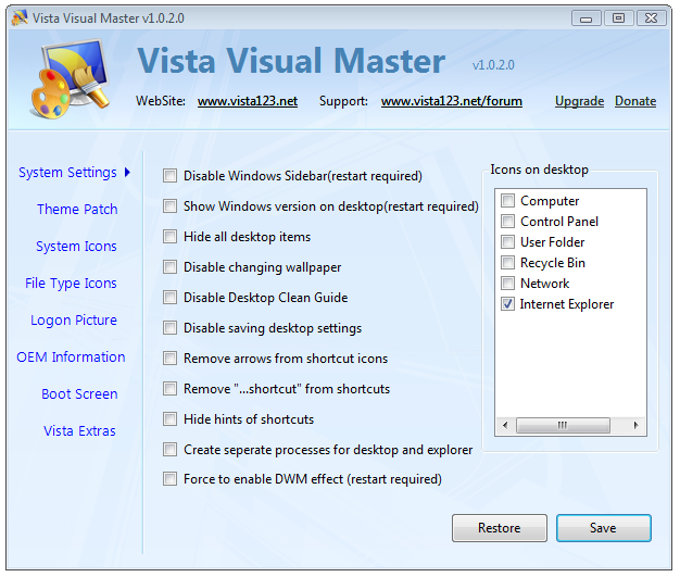Image resolution: width=680 pixels, height=577 pixels.
Task: Check Create seperate processes for desktop and explorer
Action: (x=170, y=449)
